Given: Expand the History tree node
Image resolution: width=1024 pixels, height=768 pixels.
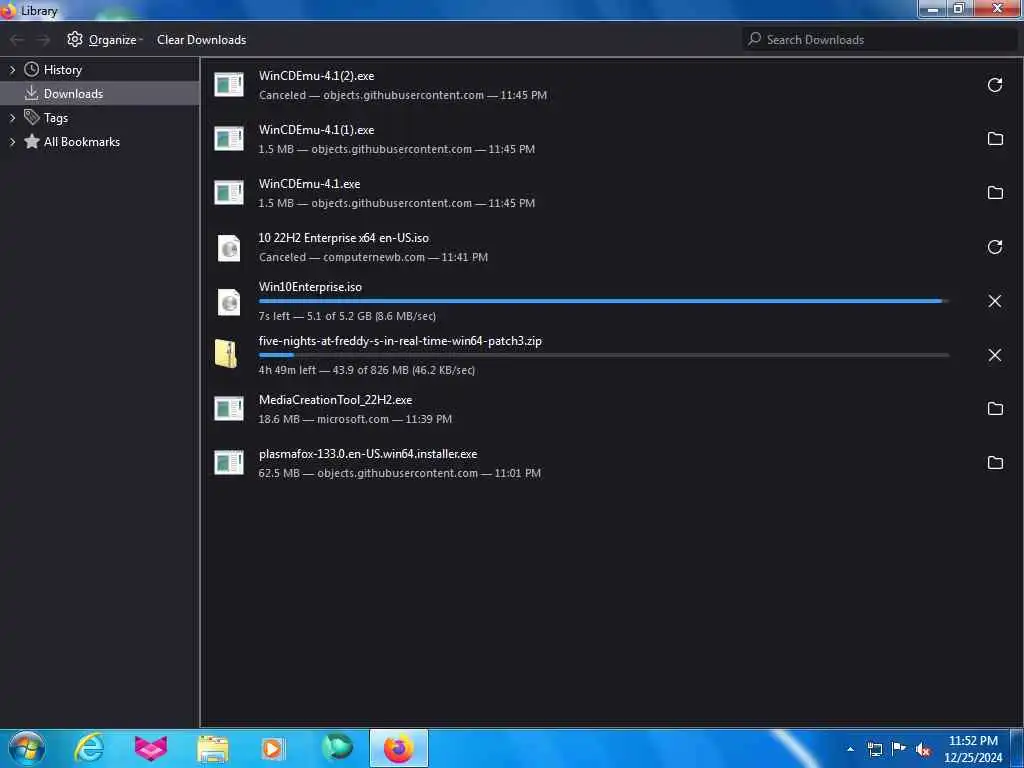Looking at the screenshot, I should pyautogui.click(x=12, y=69).
